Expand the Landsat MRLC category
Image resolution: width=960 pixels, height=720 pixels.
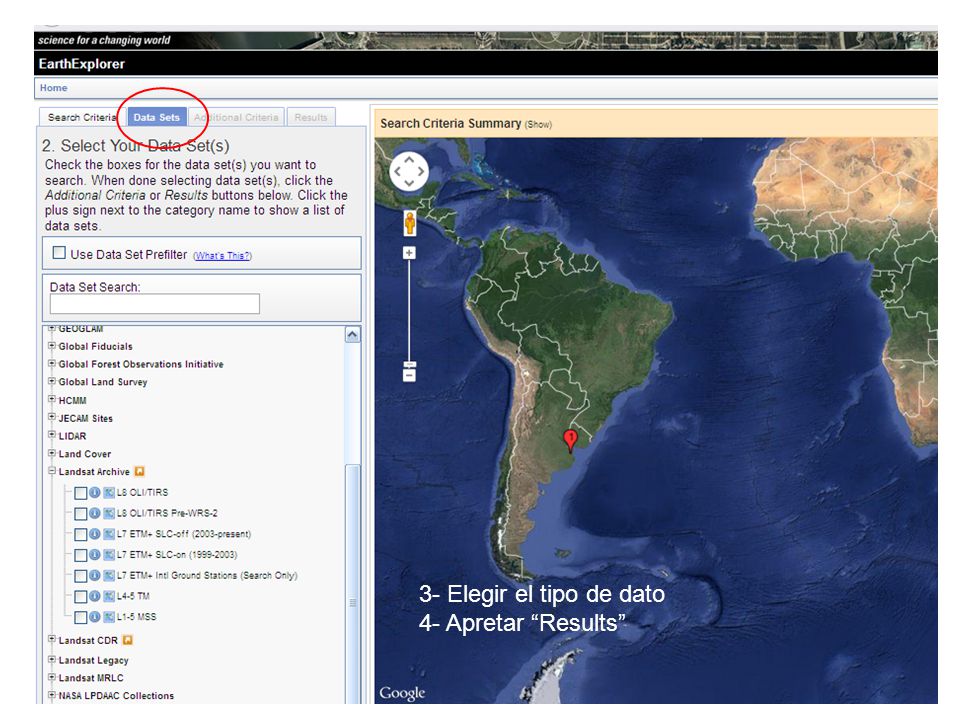52,677
